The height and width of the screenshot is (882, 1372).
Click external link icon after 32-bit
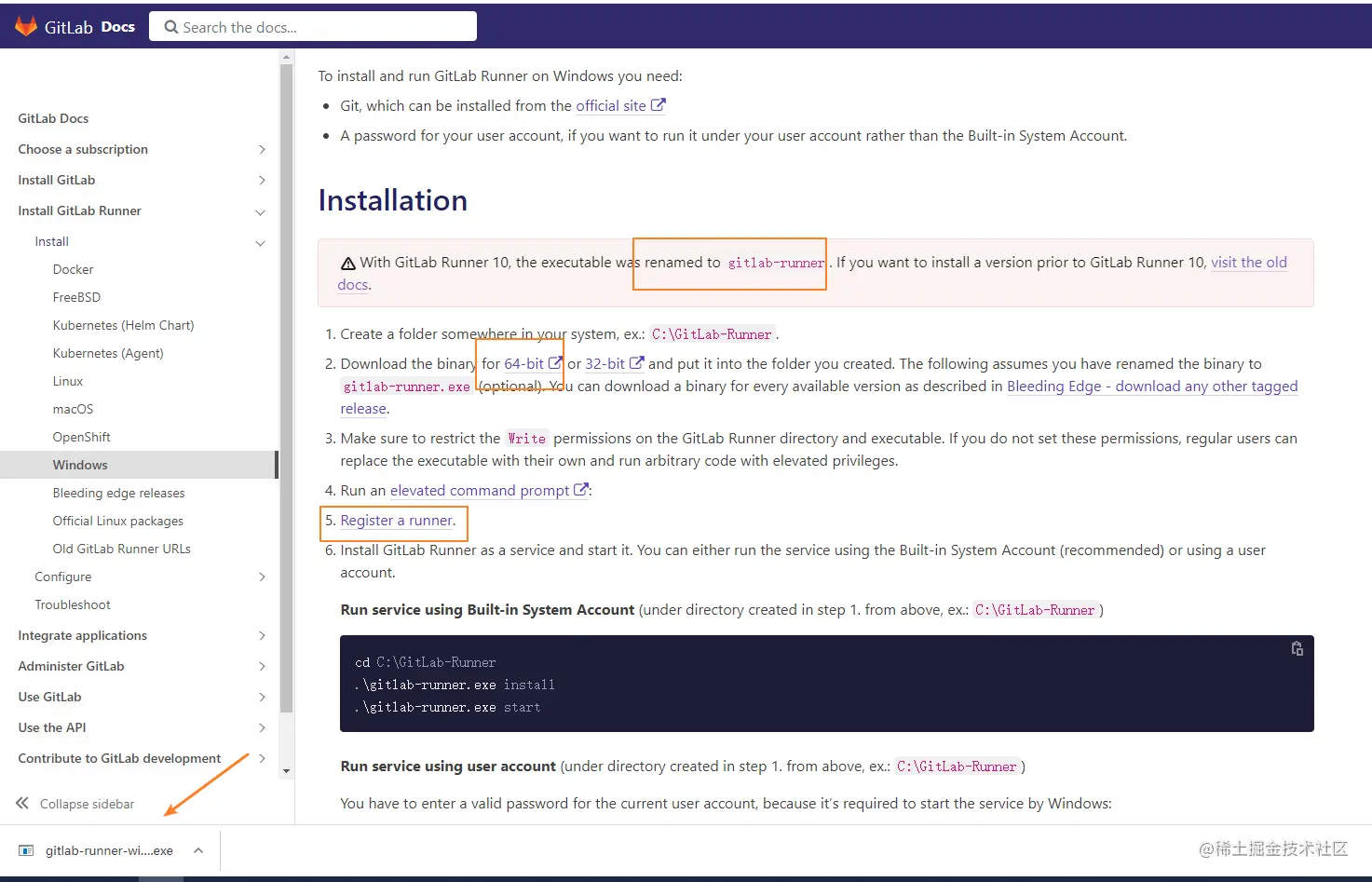point(637,363)
